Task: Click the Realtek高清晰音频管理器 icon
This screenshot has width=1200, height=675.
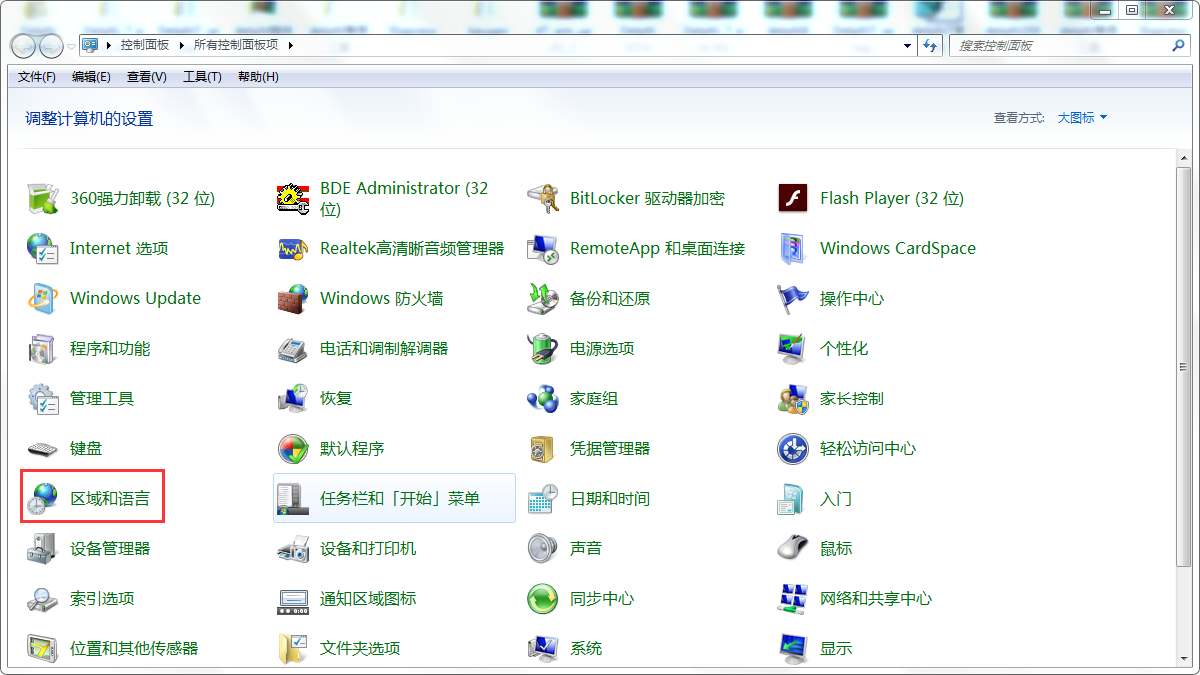Action: [292, 248]
